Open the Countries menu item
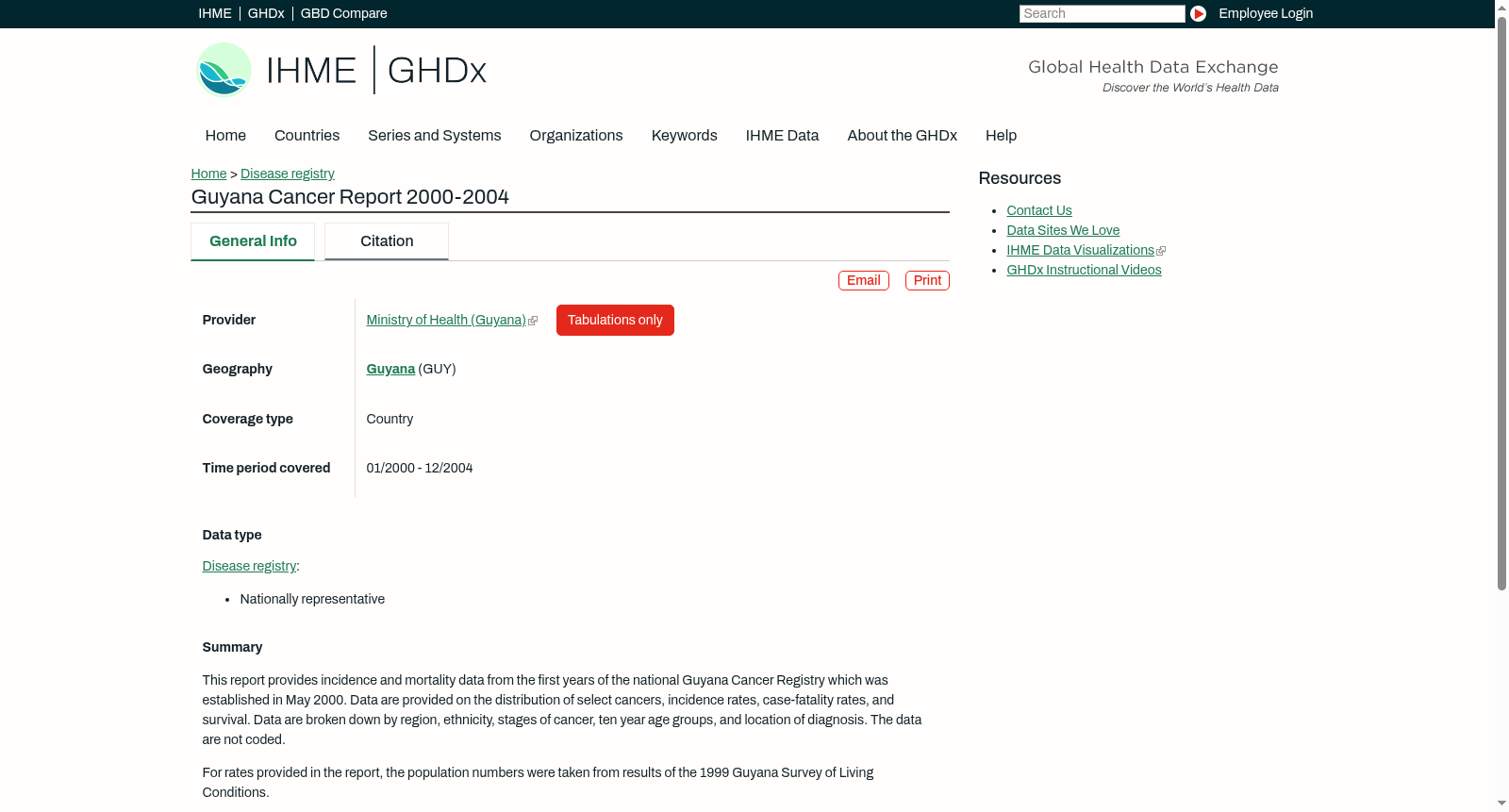Screen dimensions: 1509x812 307,136
